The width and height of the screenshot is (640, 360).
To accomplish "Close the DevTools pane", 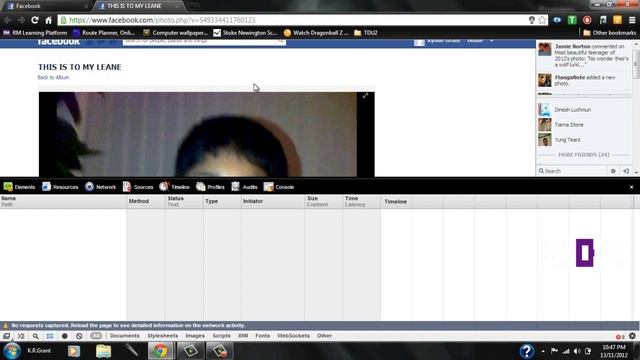I will pos(631,187).
